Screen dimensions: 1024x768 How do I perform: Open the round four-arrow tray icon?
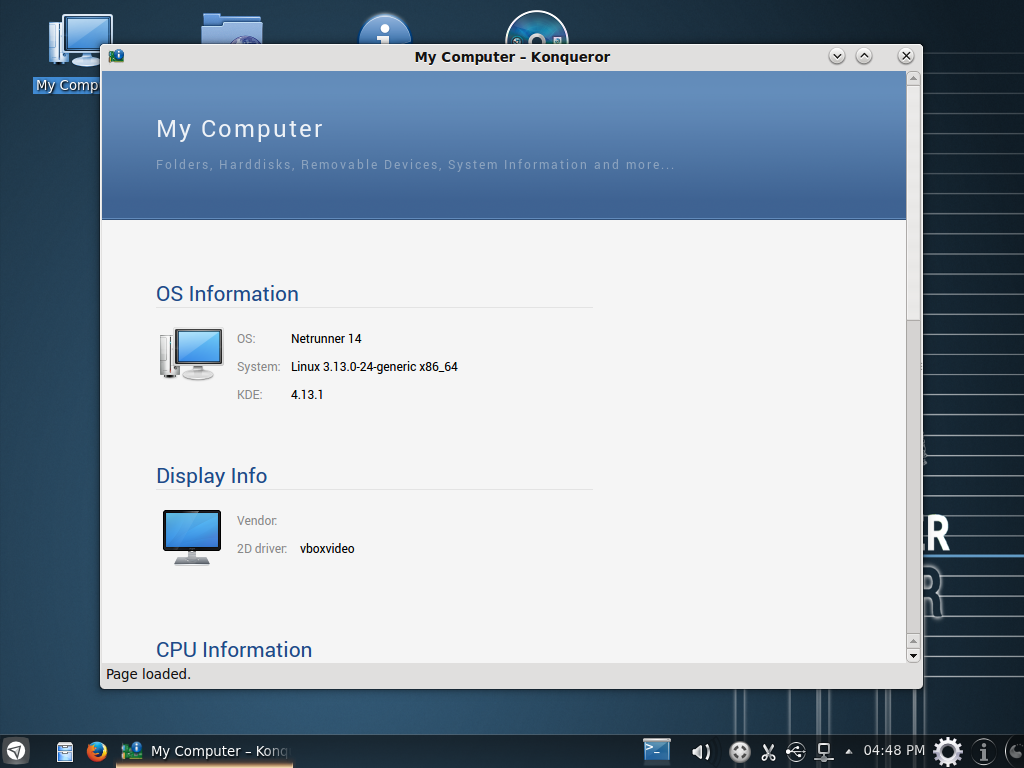tap(739, 752)
